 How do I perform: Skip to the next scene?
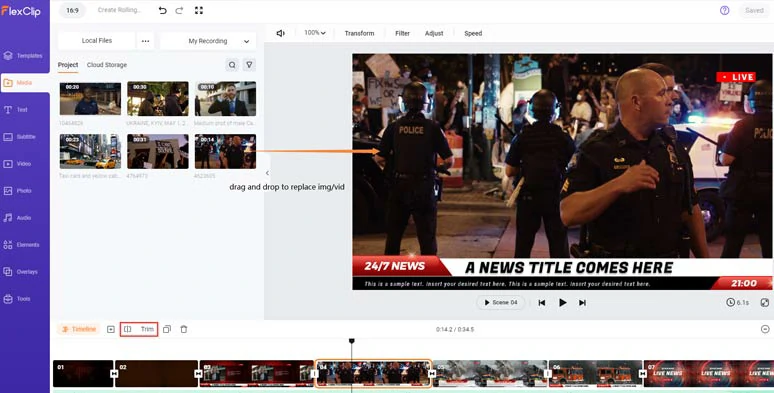point(582,303)
